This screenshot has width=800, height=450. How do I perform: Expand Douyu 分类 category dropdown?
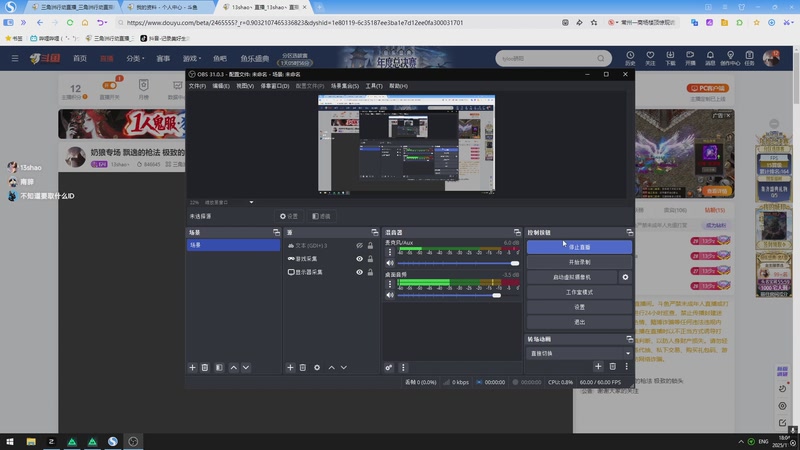coord(135,58)
